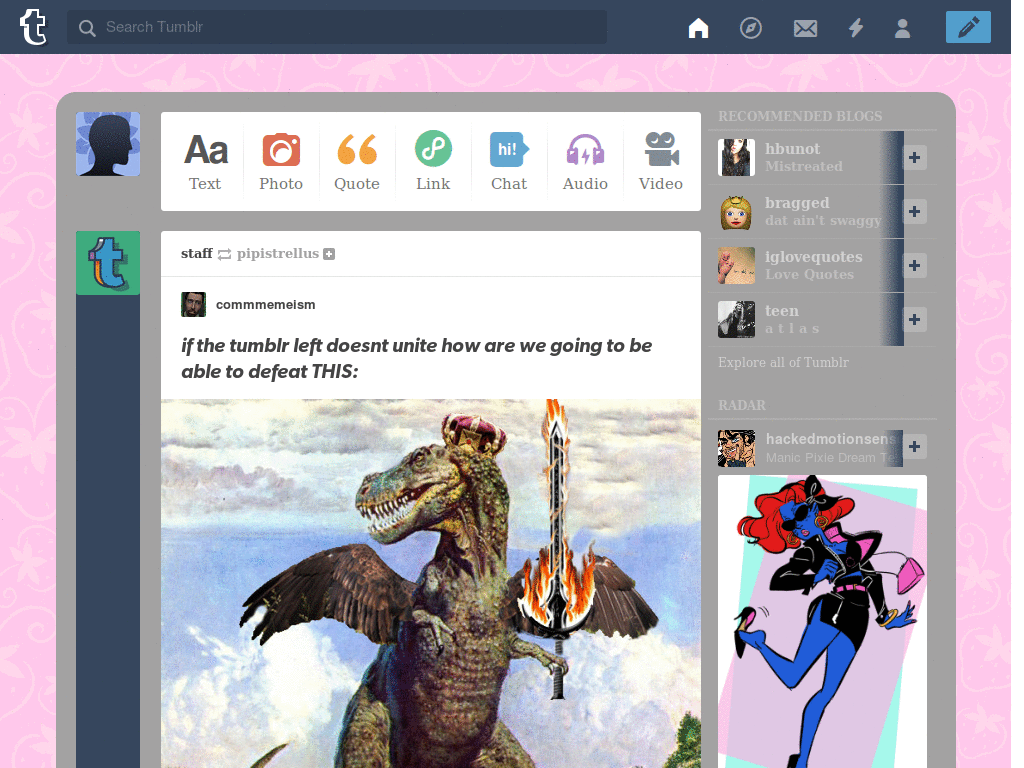Open the staff blog name link
This screenshot has width=1024, height=768.
point(197,253)
